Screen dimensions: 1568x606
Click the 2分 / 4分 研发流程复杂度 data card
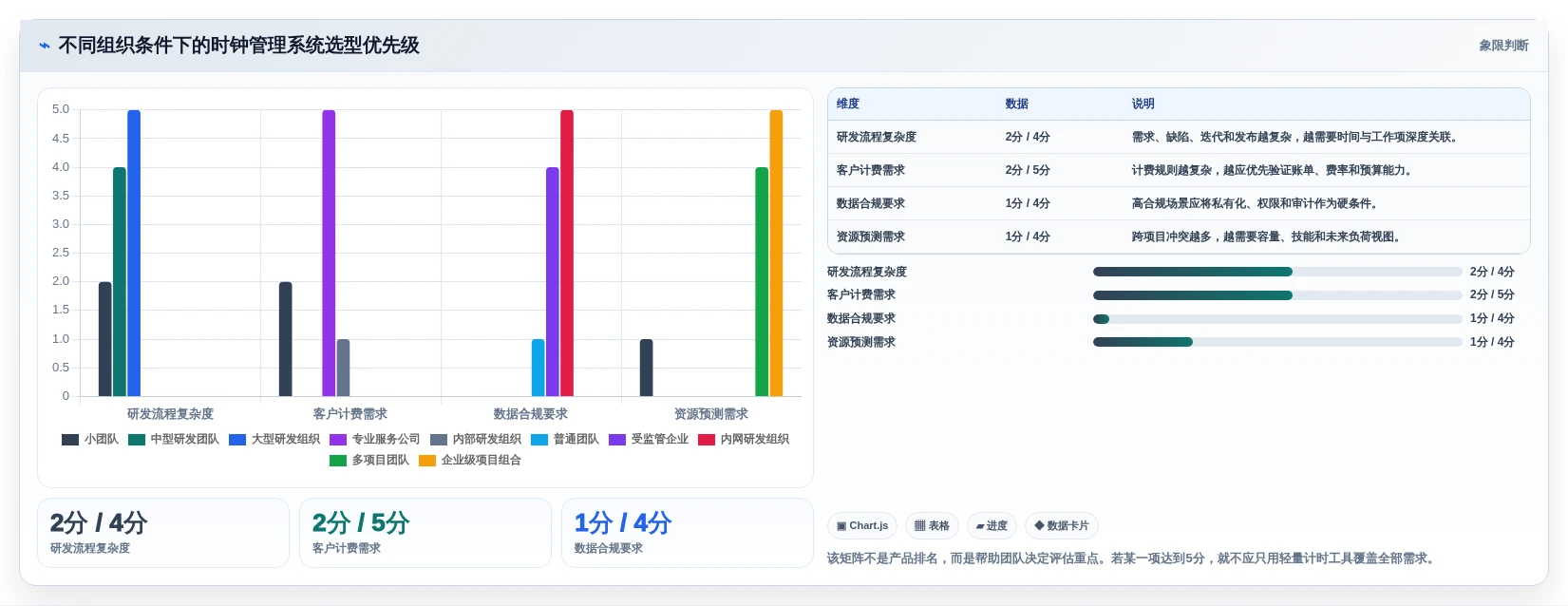[x=163, y=533]
